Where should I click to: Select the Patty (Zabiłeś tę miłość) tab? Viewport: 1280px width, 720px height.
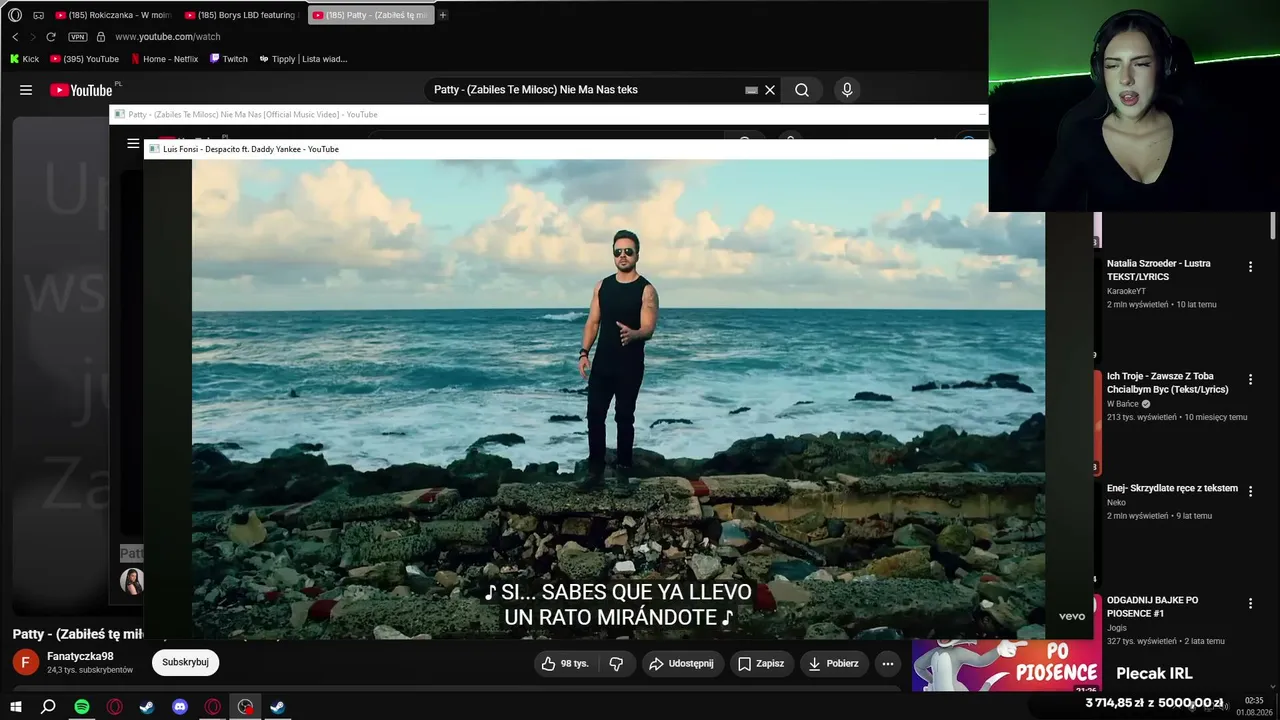pos(371,15)
